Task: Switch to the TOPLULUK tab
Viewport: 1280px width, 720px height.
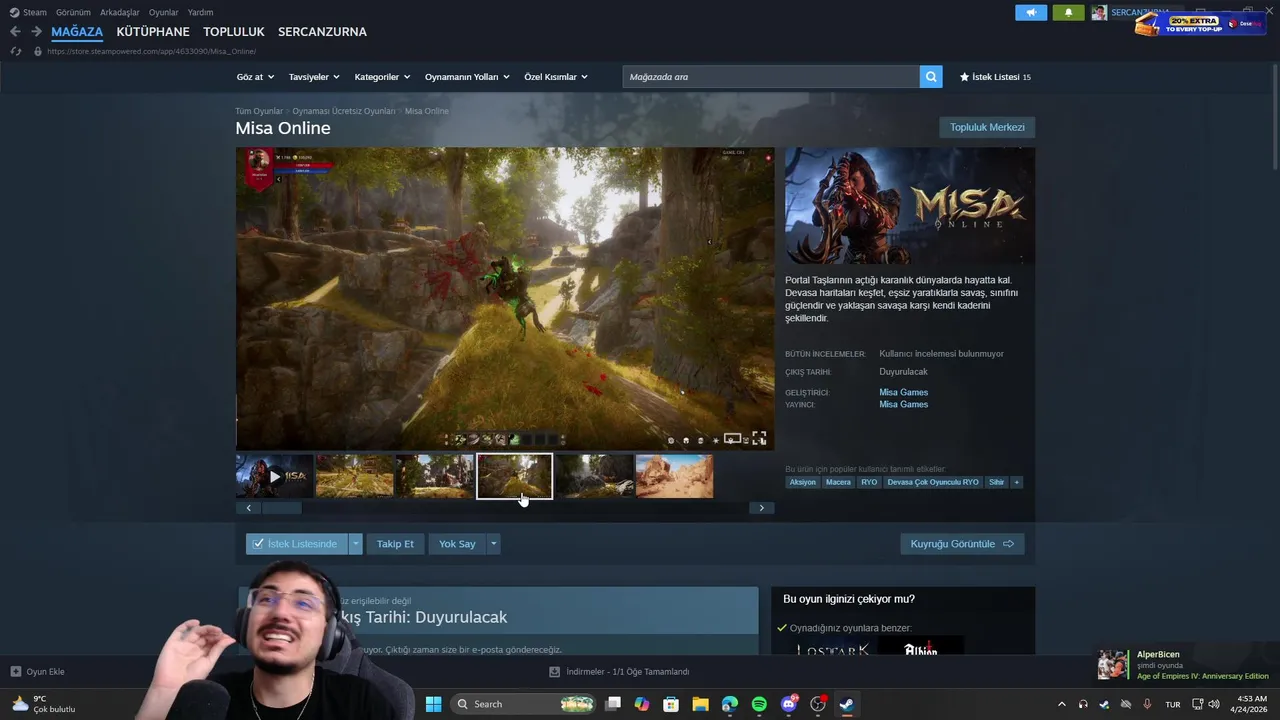Action: [234, 32]
